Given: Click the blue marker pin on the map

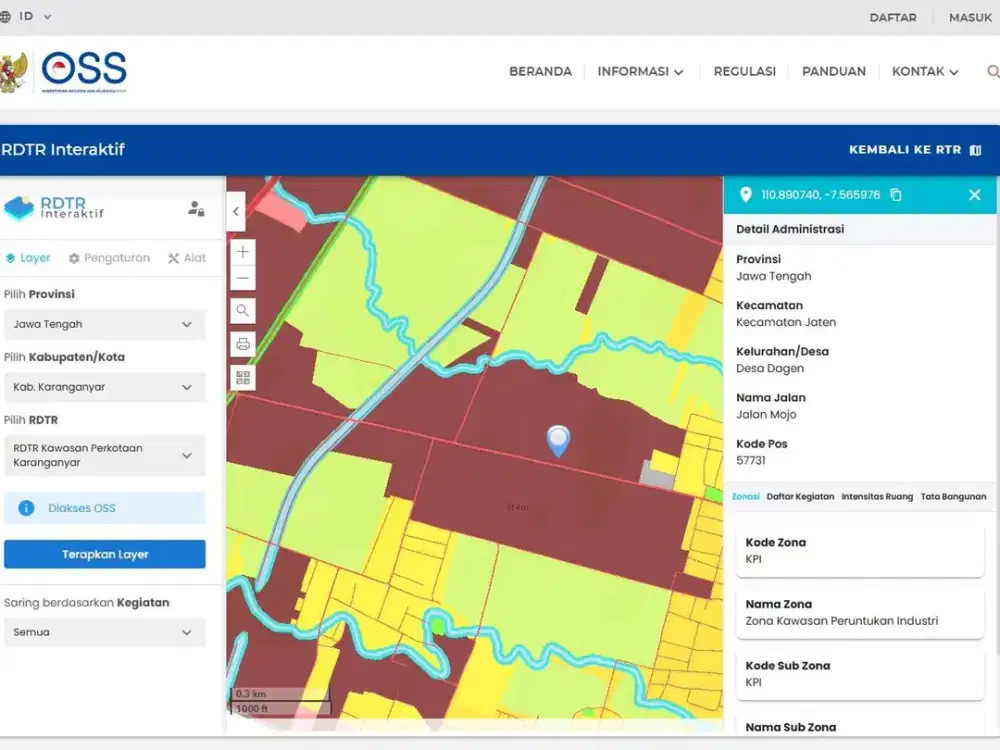Looking at the screenshot, I should pyautogui.click(x=558, y=440).
